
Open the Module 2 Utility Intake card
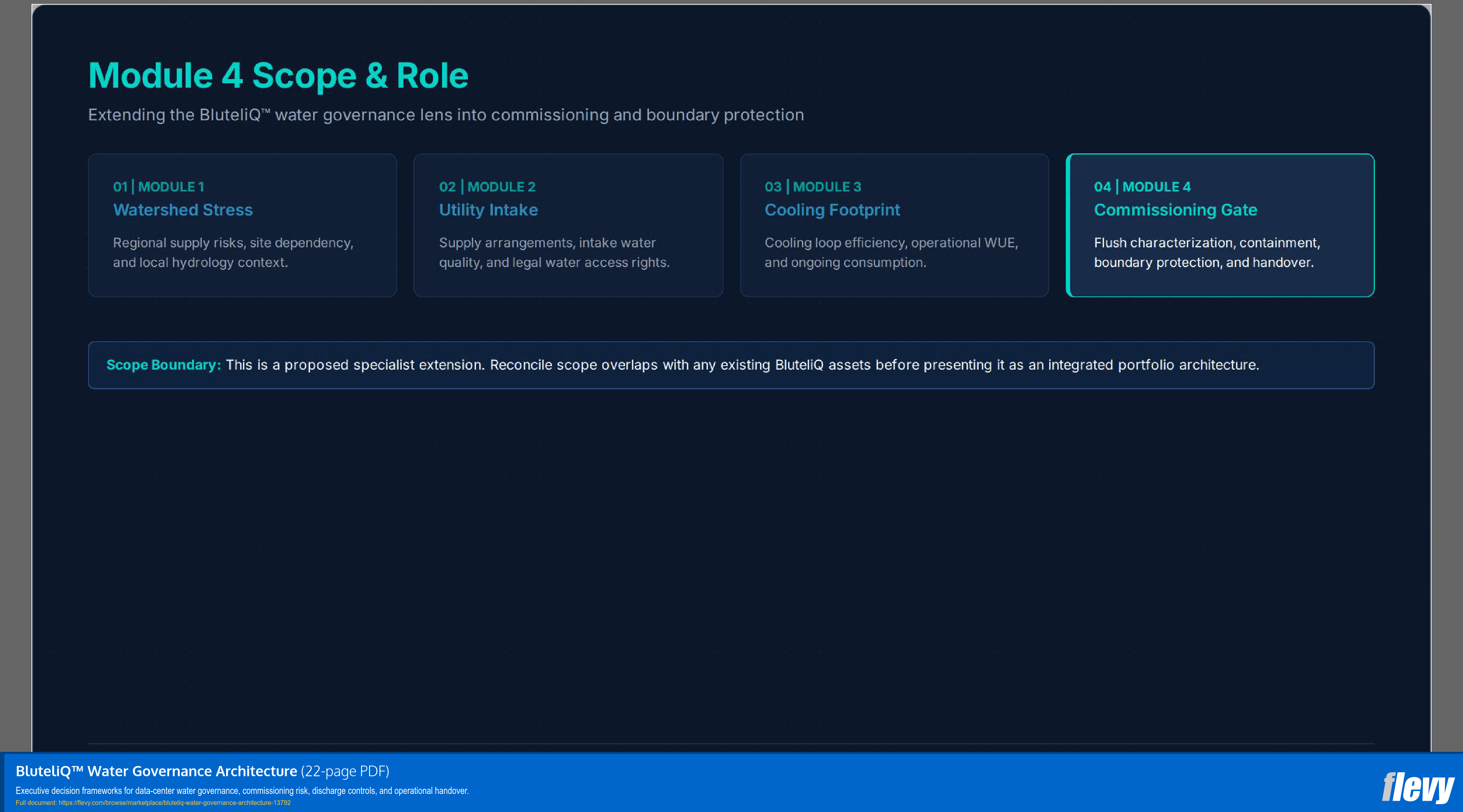pyautogui.click(x=569, y=225)
